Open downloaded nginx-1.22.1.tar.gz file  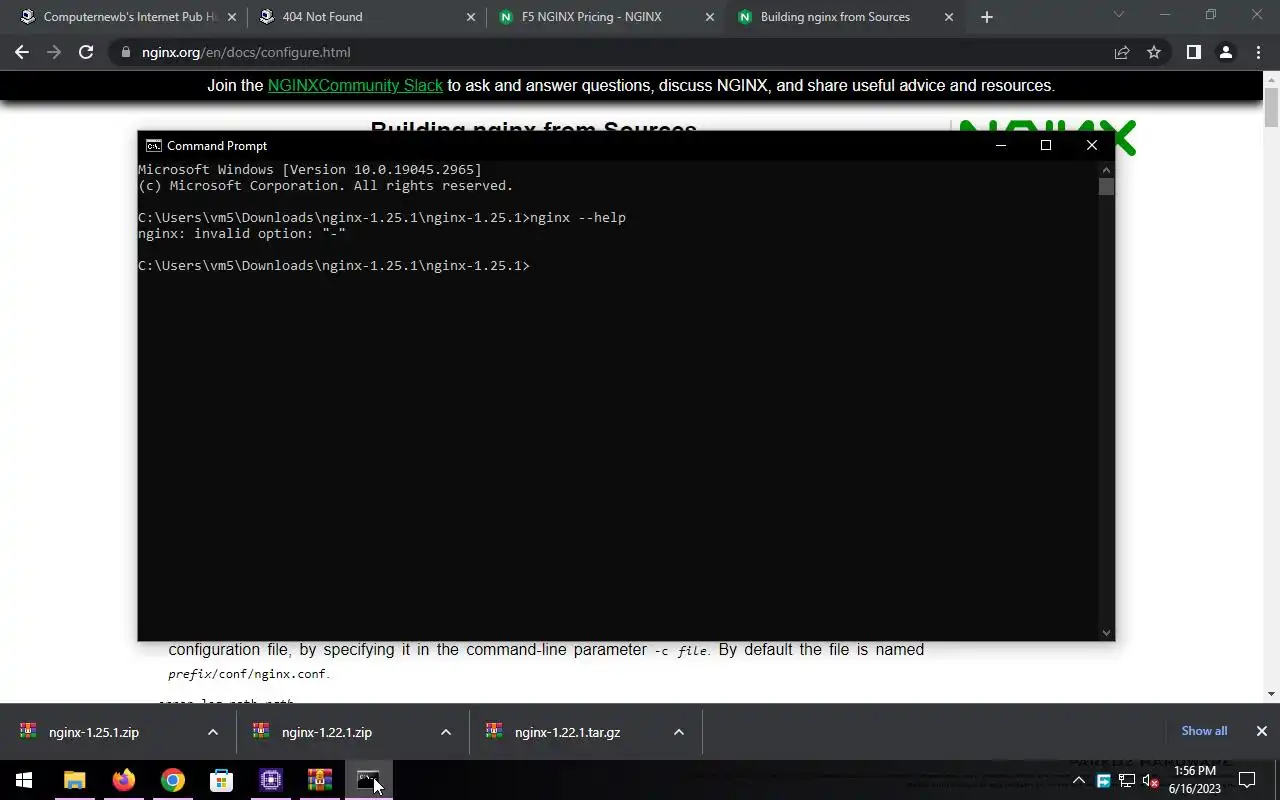click(x=568, y=732)
